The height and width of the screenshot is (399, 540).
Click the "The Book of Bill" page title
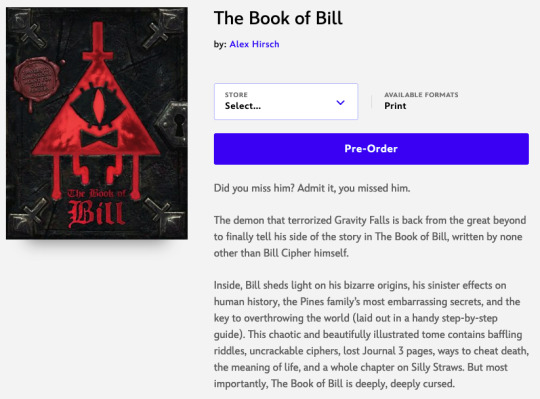(278, 18)
